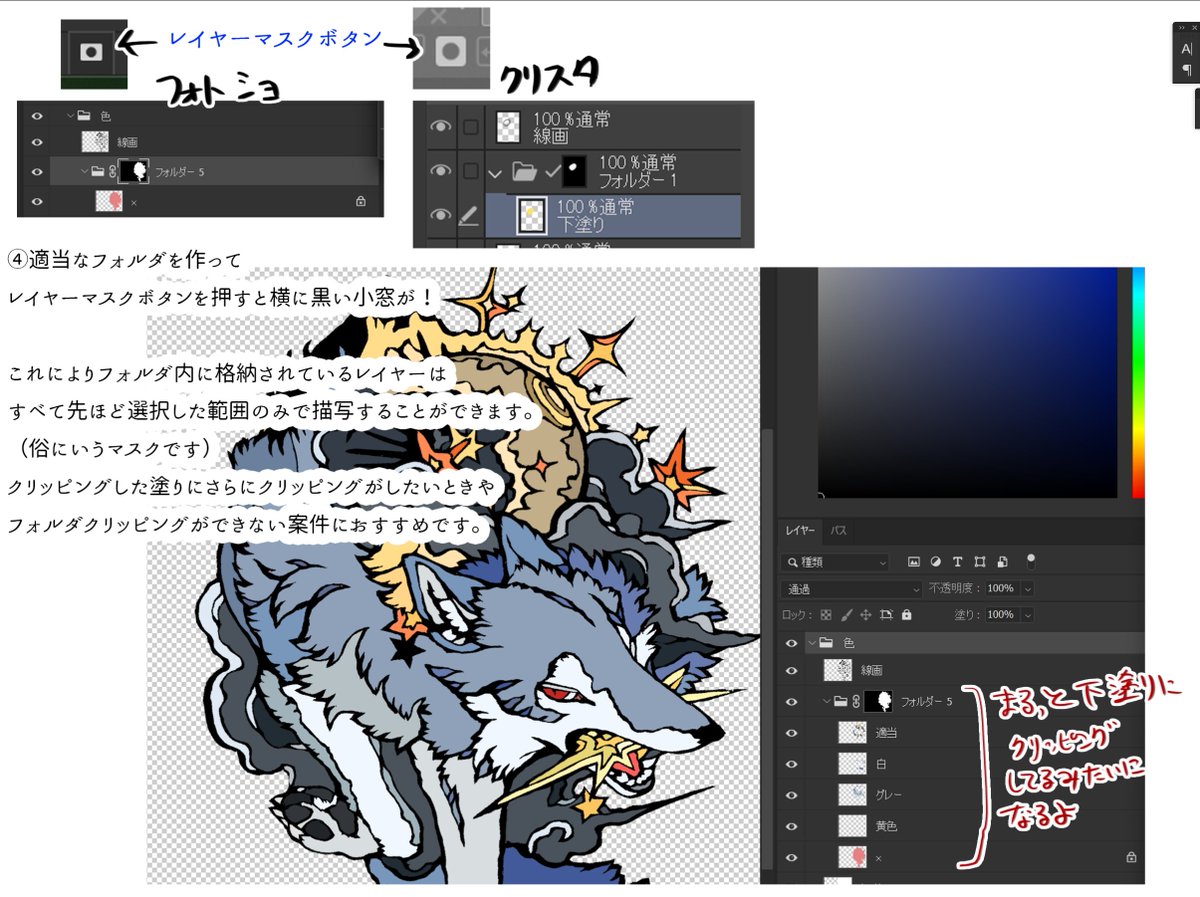Click the Clip Studio layer mask button icon
The width and height of the screenshot is (1200, 897).
tap(451, 50)
